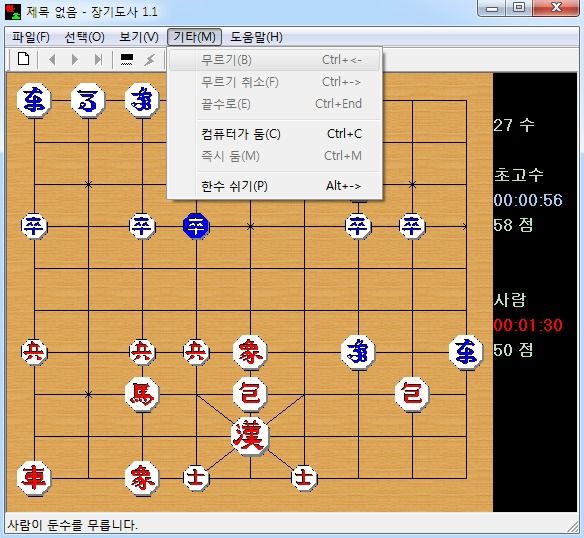Click the '초고수' computer level label
Image resolution: width=584 pixels, height=538 pixels.
point(518,175)
